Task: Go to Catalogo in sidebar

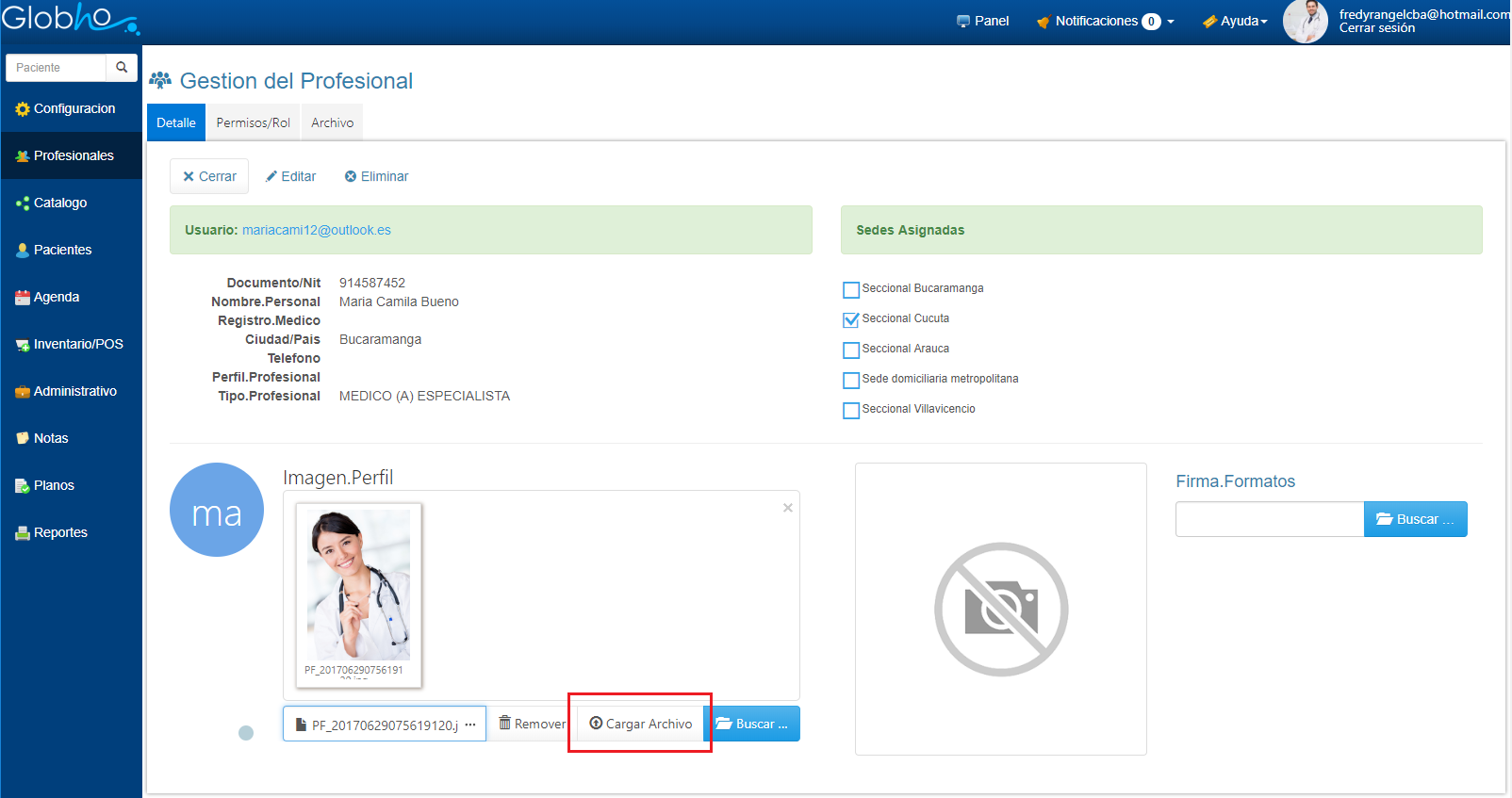Action: [60, 204]
